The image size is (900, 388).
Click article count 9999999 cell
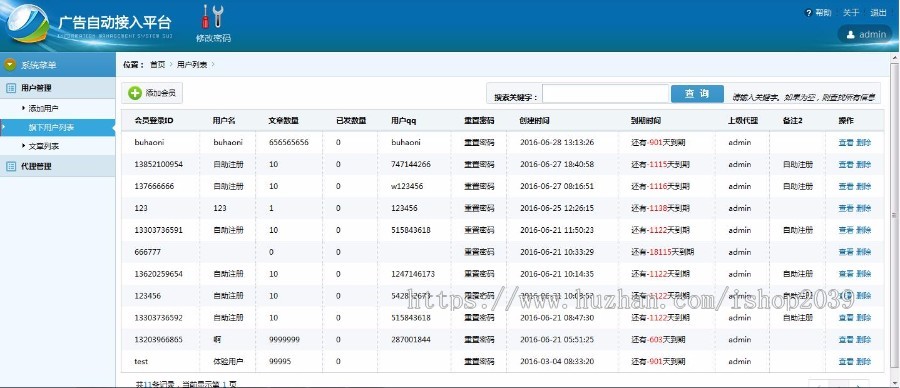(x=284, y=340)
